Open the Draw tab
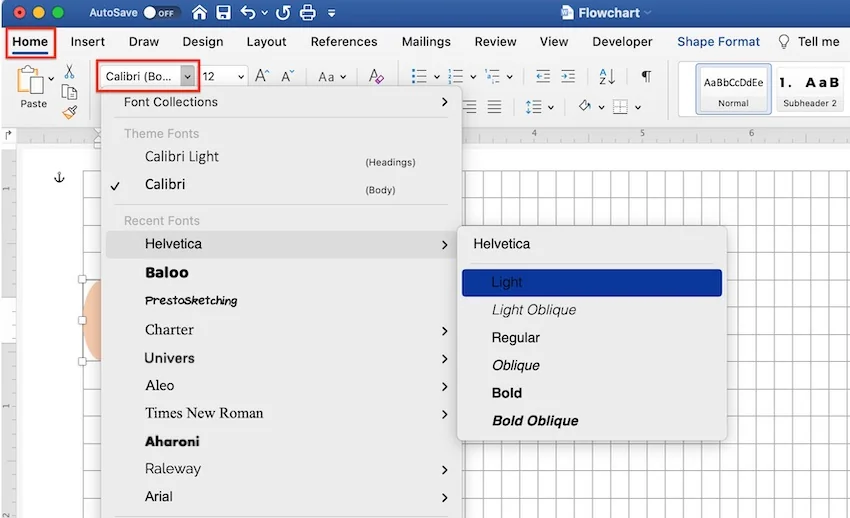The height and width of the screenshot is (518, 850). point(144,42)
